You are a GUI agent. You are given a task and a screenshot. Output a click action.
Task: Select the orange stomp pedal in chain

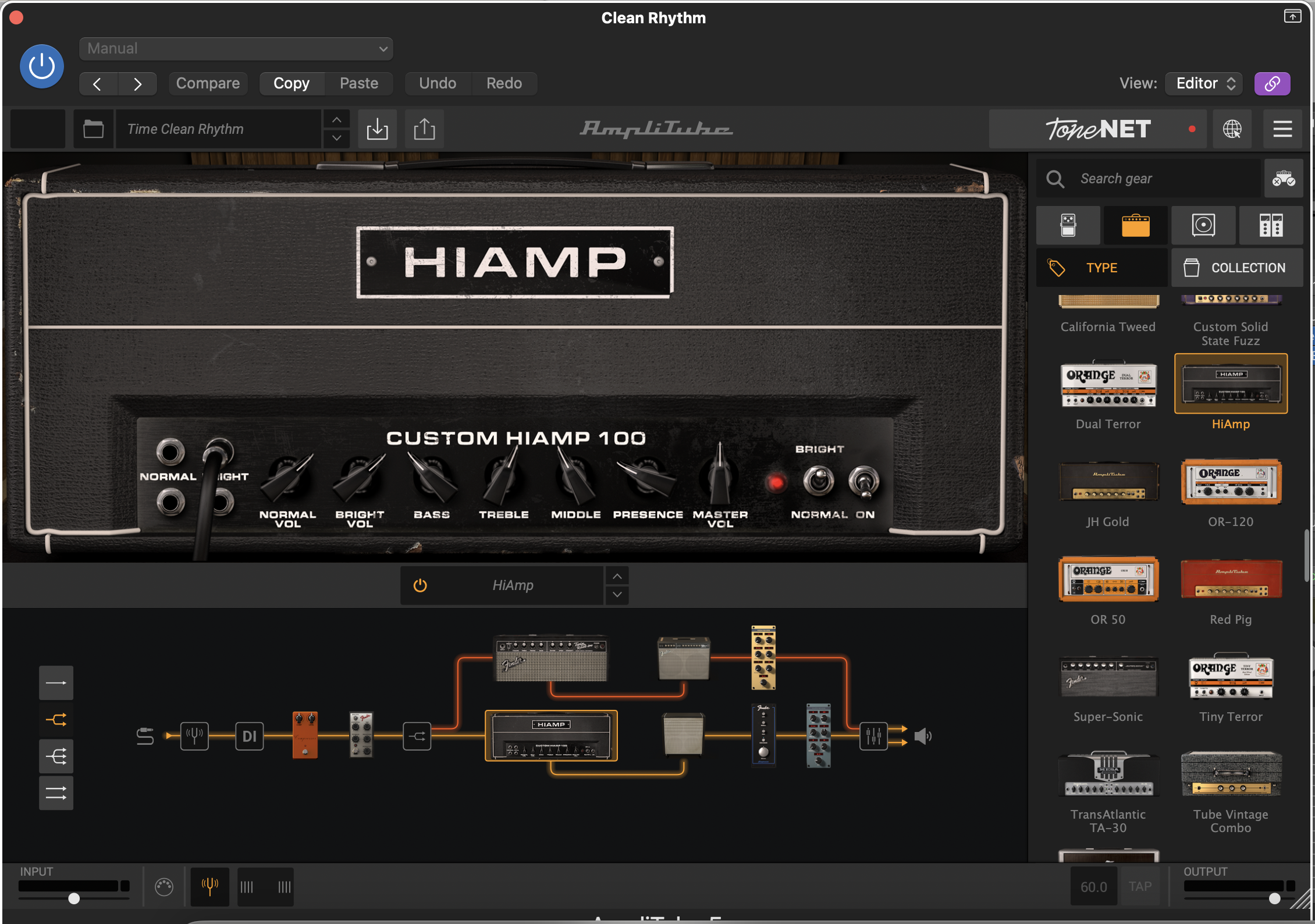[305, 735]
